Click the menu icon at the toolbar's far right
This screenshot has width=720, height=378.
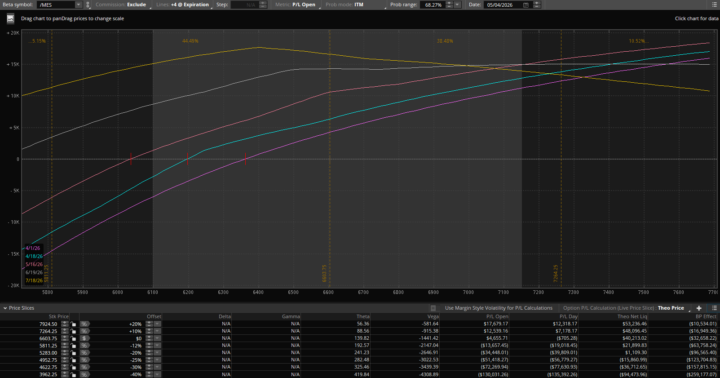point(714,5)
